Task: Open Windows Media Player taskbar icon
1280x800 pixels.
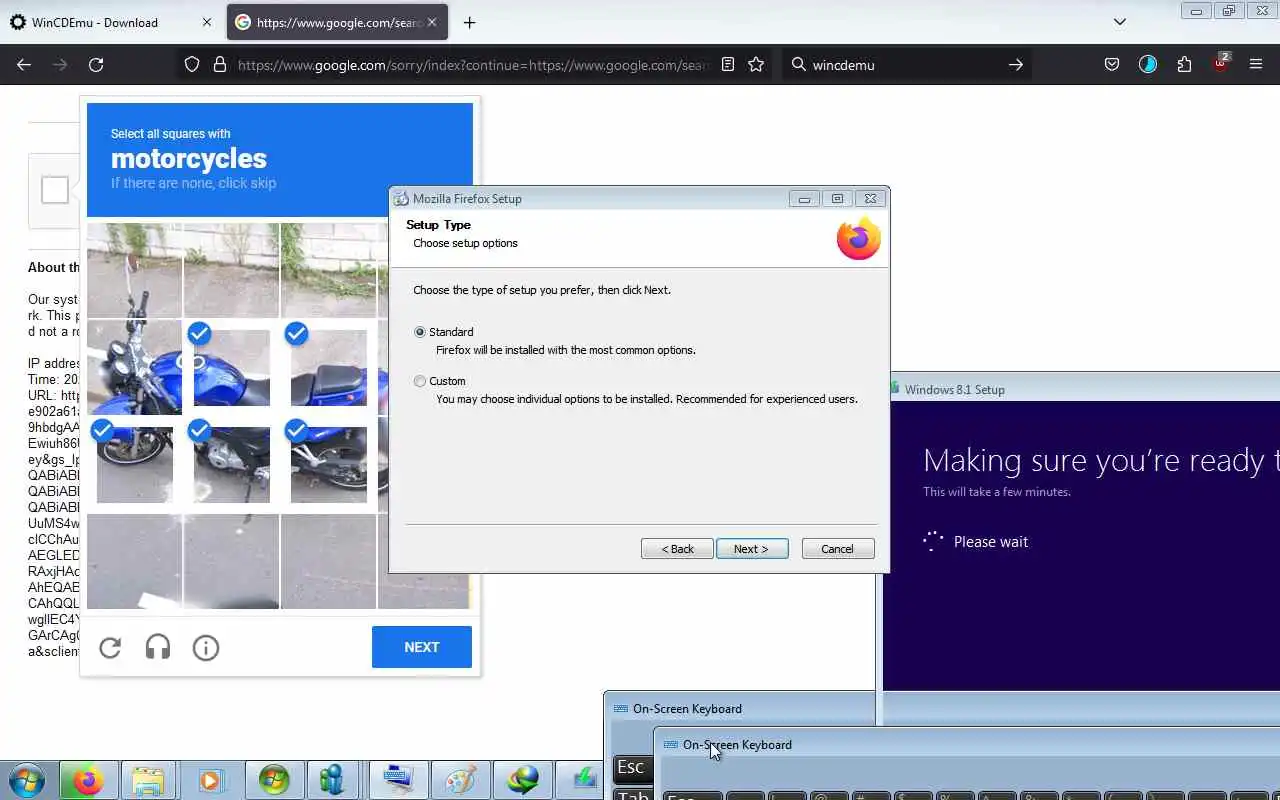Action: pos(210,780)
